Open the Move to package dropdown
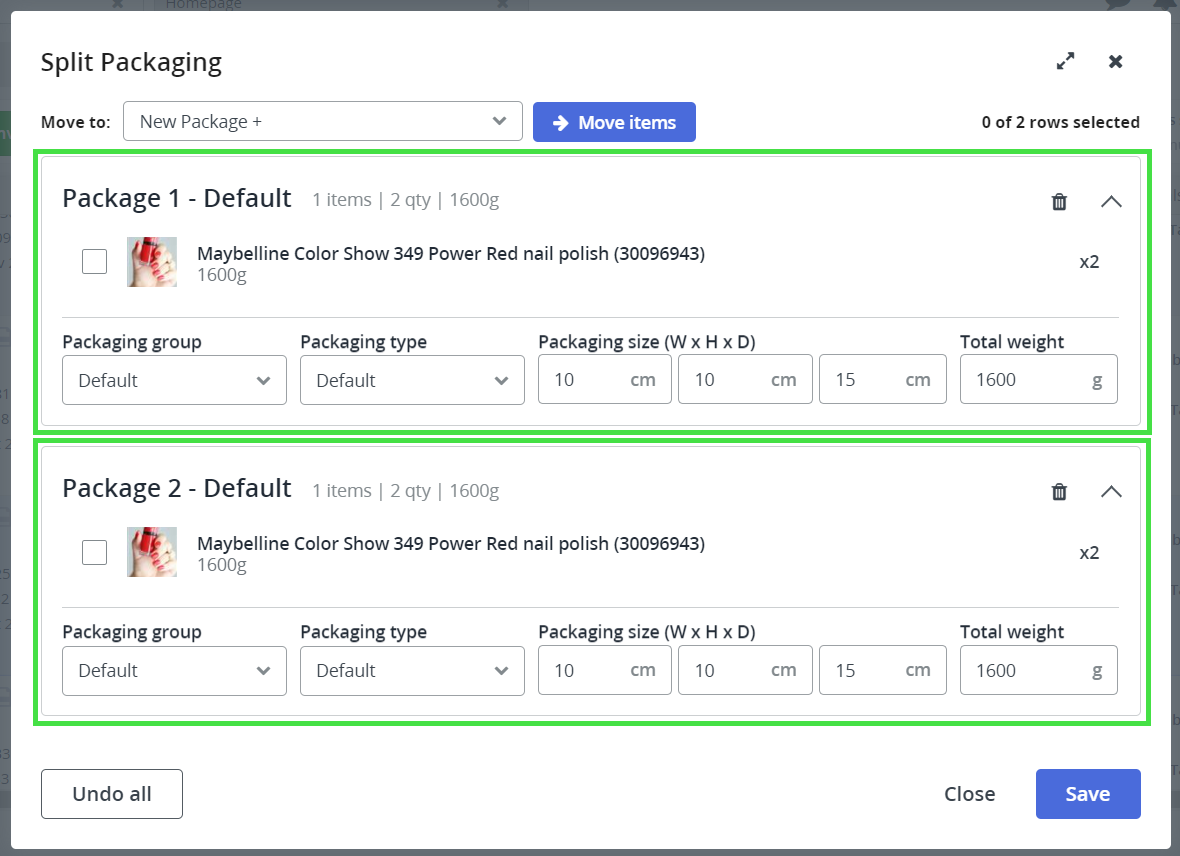Image resolution: width=1180 pixels, height=856 pixels. point(322,122)
